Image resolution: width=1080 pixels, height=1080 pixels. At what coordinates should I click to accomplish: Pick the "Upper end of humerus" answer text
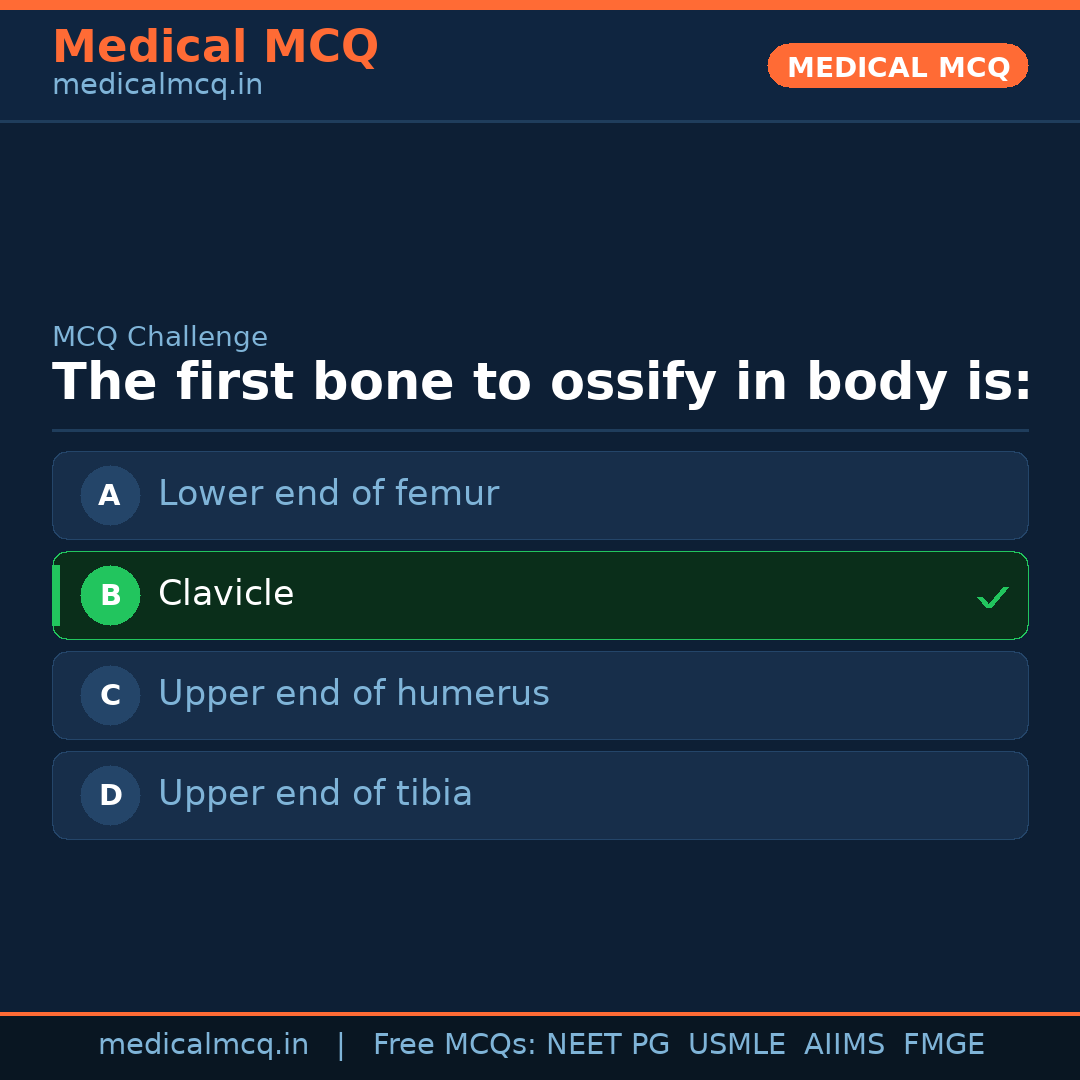coord(354,694)
